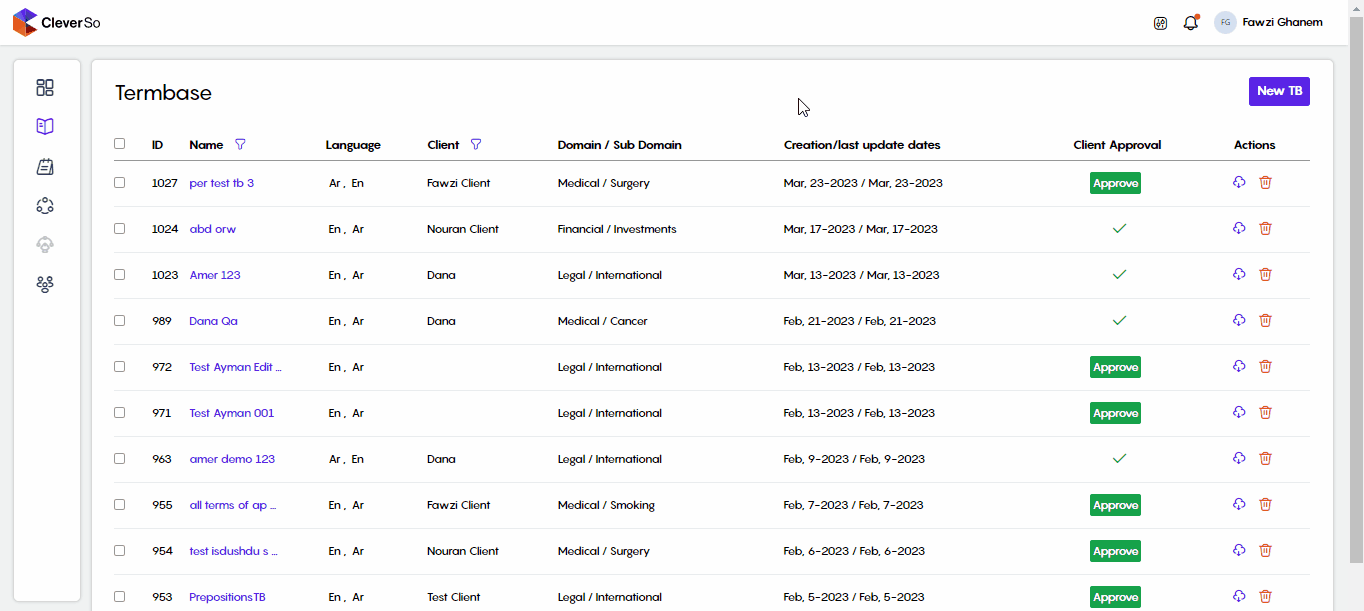Check the row with ID 963

tap(120, 459)
